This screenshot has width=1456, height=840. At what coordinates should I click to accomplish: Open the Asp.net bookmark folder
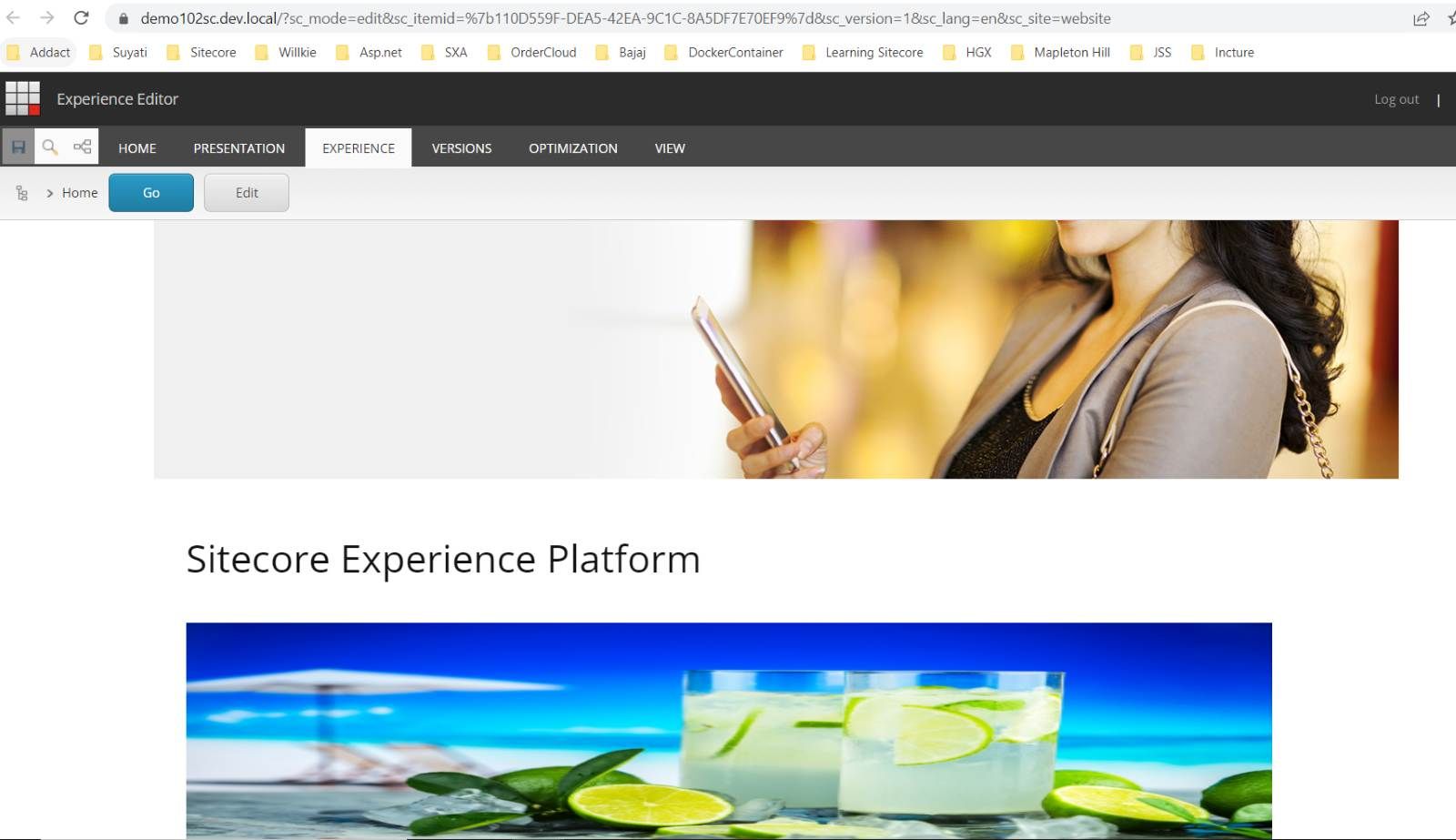coord(369,53)
